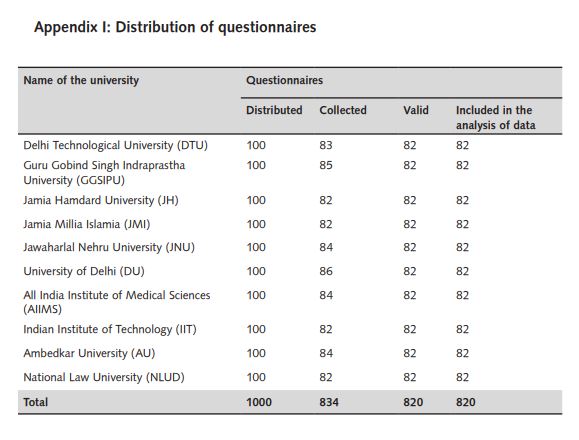Select All India Institute of Medical Sciences cell
Viewport: 579px width, 440px height.
point(117,302)
